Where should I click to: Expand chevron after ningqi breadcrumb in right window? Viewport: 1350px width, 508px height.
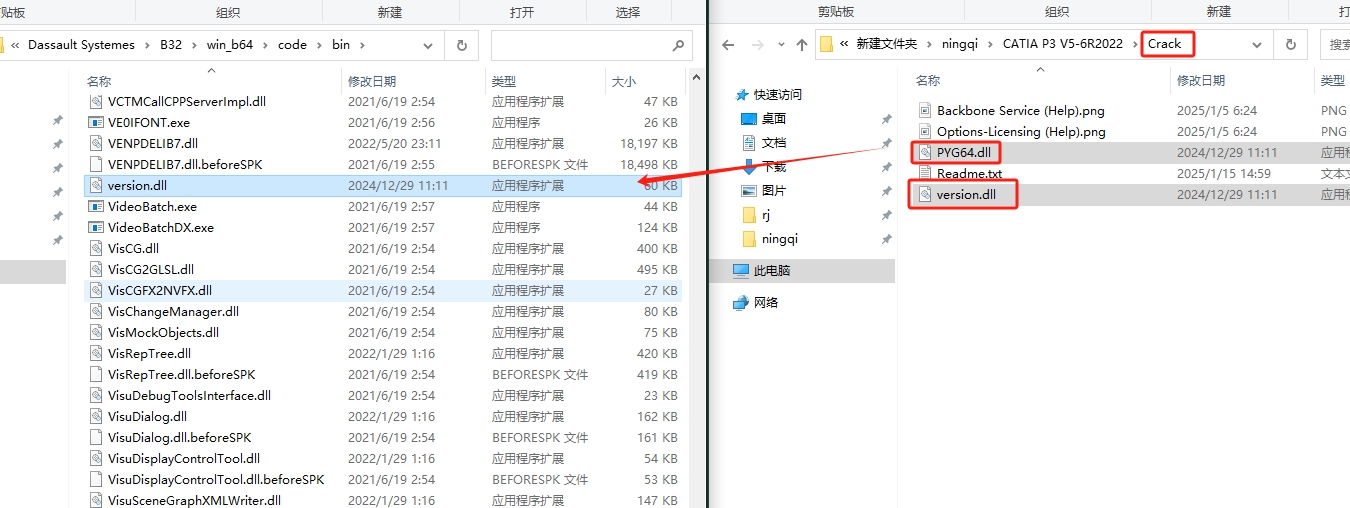(x=991, y=45)
